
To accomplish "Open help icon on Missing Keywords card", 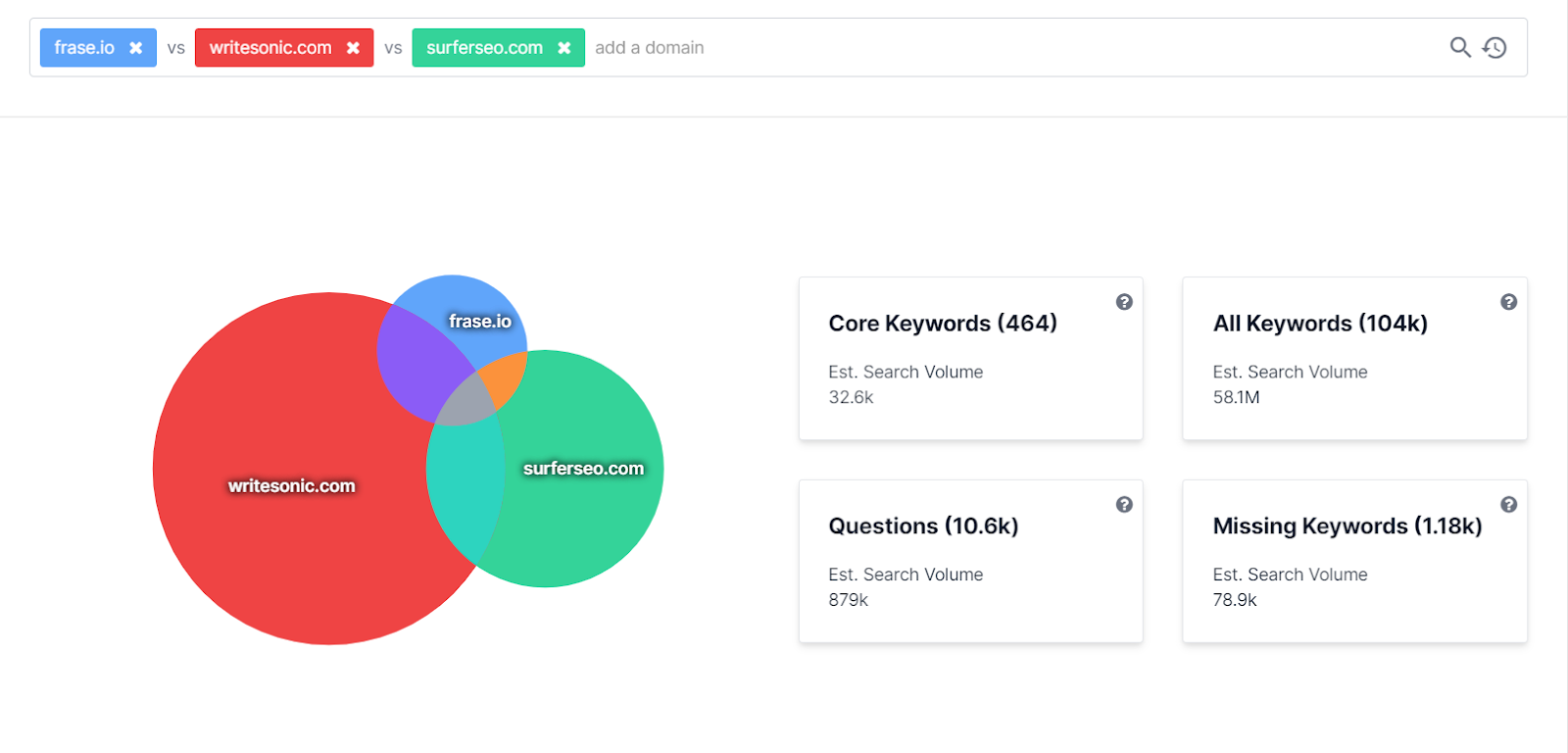I will pyautogui.click(x=1509, y=505).
